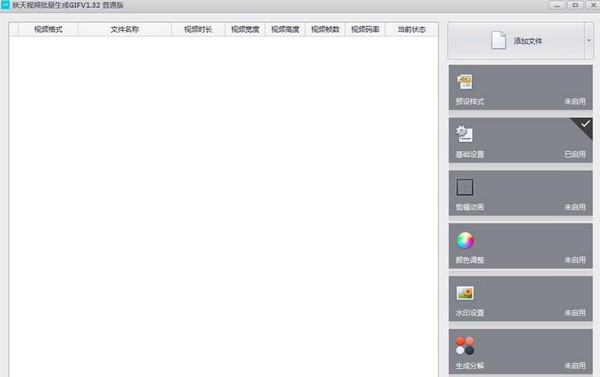This screenshot has width=600, height=377.
Task: Click the 剪辑动画 crop frame icon
Action: coord(465,187)
